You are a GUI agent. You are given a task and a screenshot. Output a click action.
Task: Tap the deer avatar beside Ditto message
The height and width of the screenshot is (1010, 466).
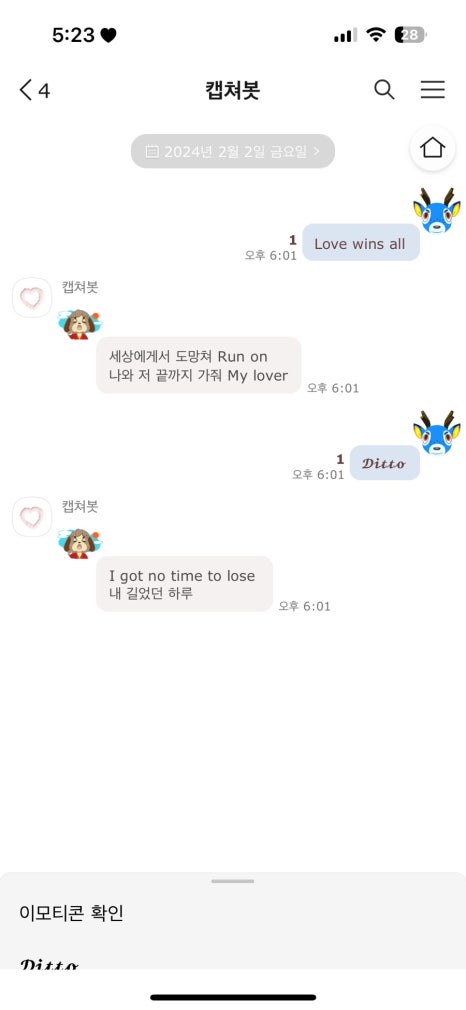(436, 433)
